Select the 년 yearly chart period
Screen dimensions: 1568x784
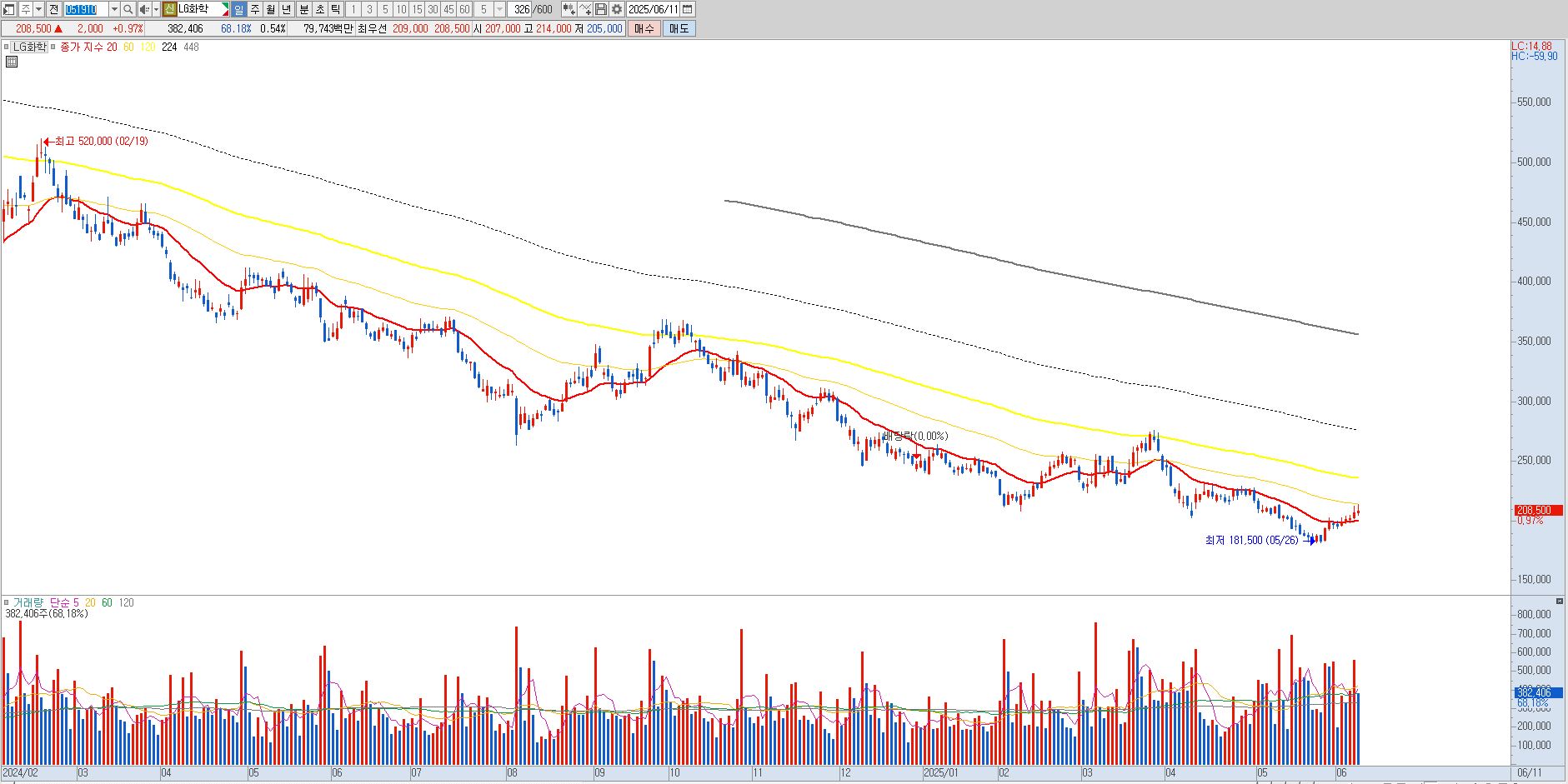pos(287,9)
